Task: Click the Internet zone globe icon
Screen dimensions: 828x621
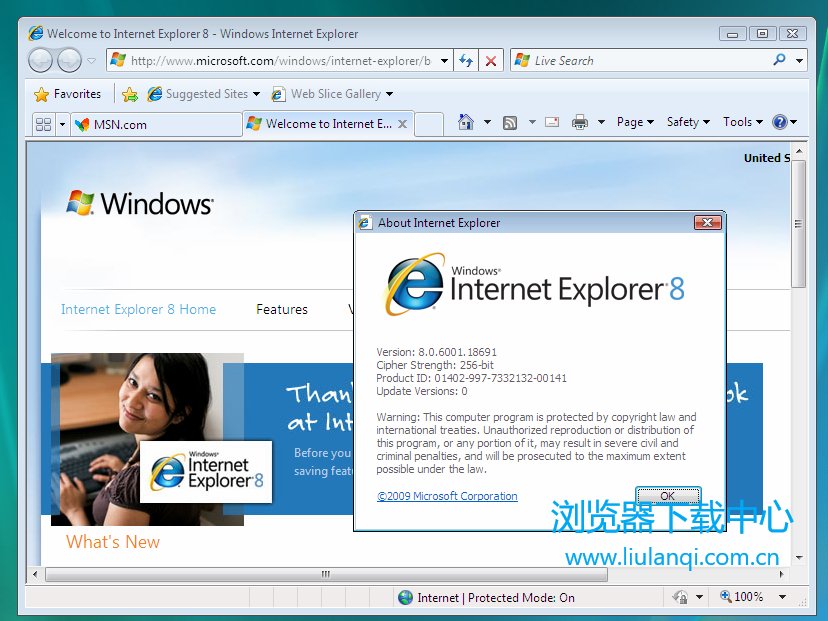Action: coord(406,597)
